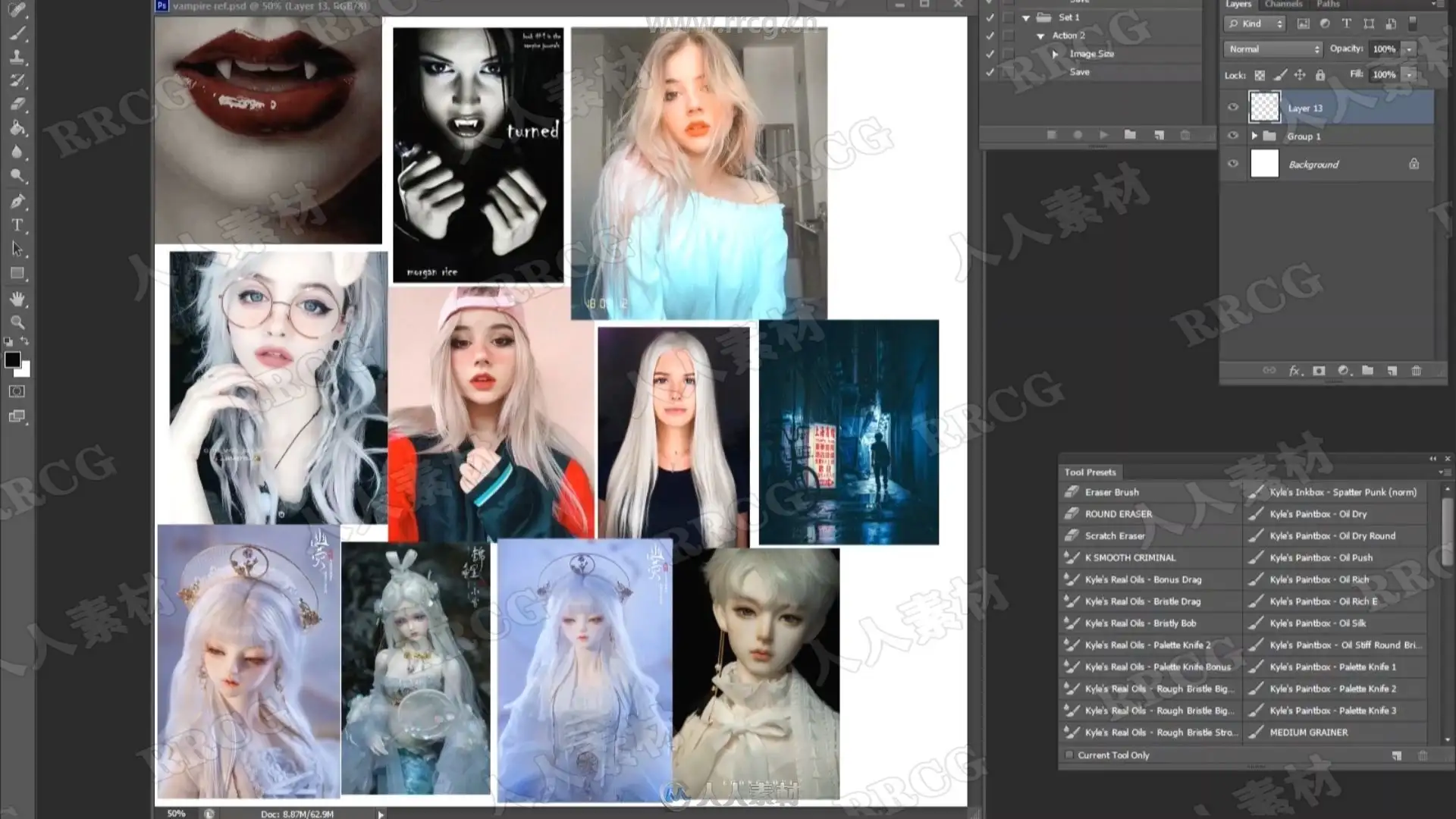Switch to the Channels tab
This screenshot has height=819, width=1456.
pos(1283,5)
